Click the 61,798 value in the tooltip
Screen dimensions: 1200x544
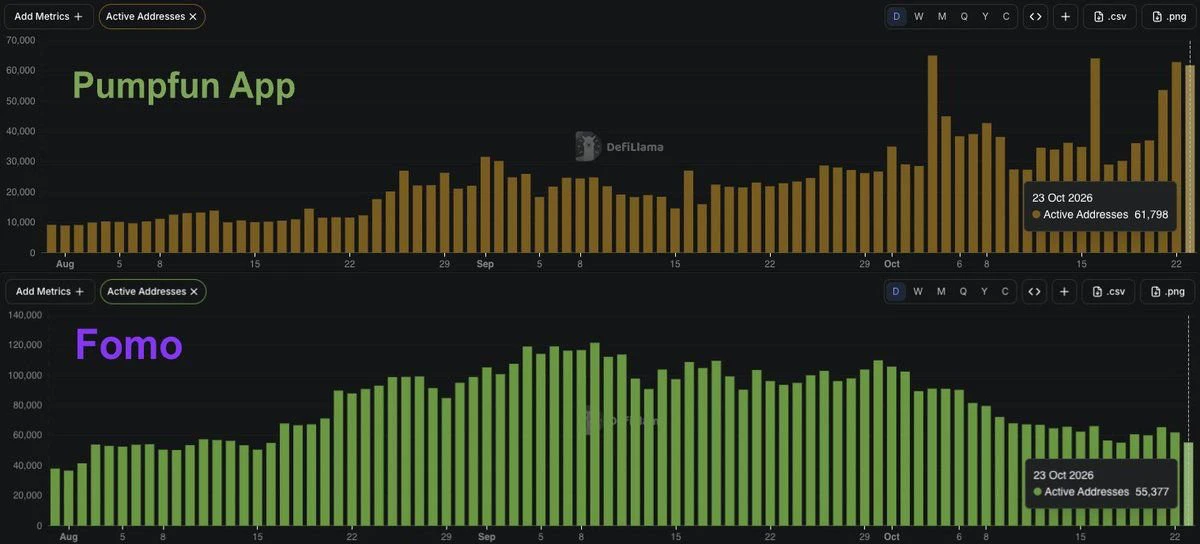point(1151,214)
